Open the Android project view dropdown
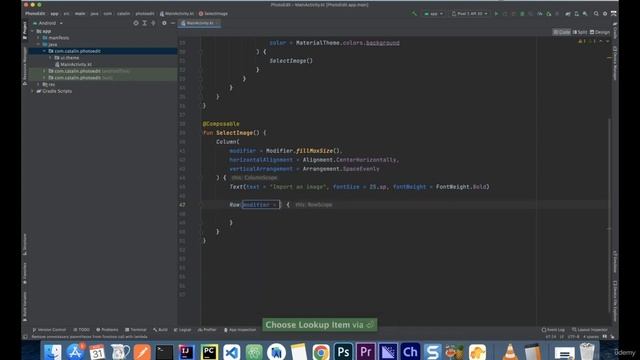Screen dimensions: 640x360 [x=48, y=23]
